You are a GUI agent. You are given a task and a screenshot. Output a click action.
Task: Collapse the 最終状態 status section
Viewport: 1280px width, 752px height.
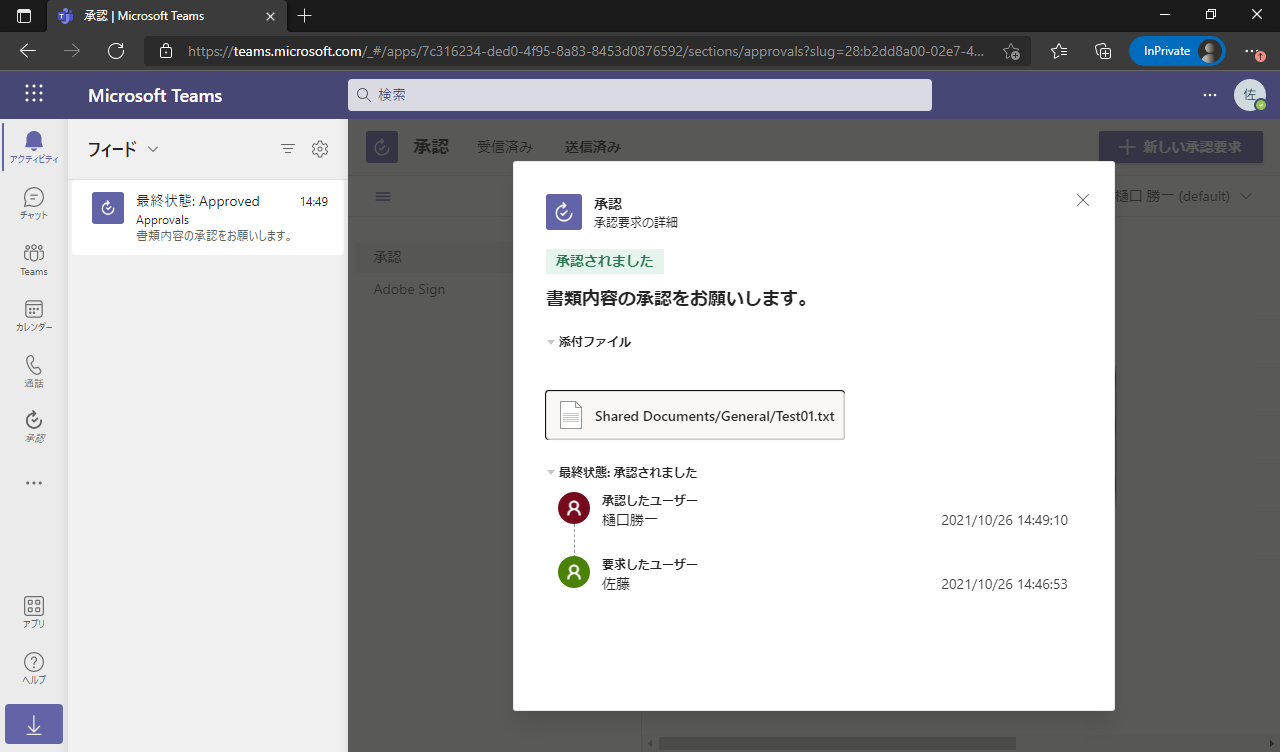[x=622, y=472]
